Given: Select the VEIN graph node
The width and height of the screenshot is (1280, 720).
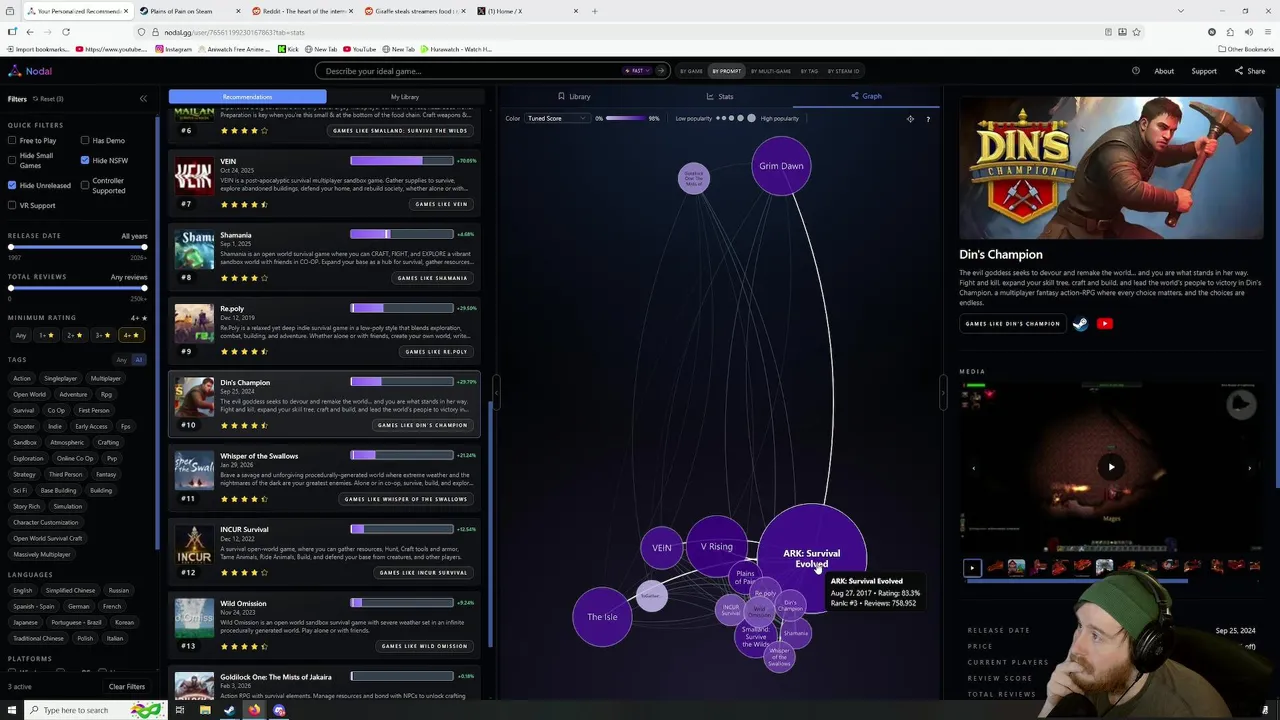Looking at the screenshot, I should [662, 548].
